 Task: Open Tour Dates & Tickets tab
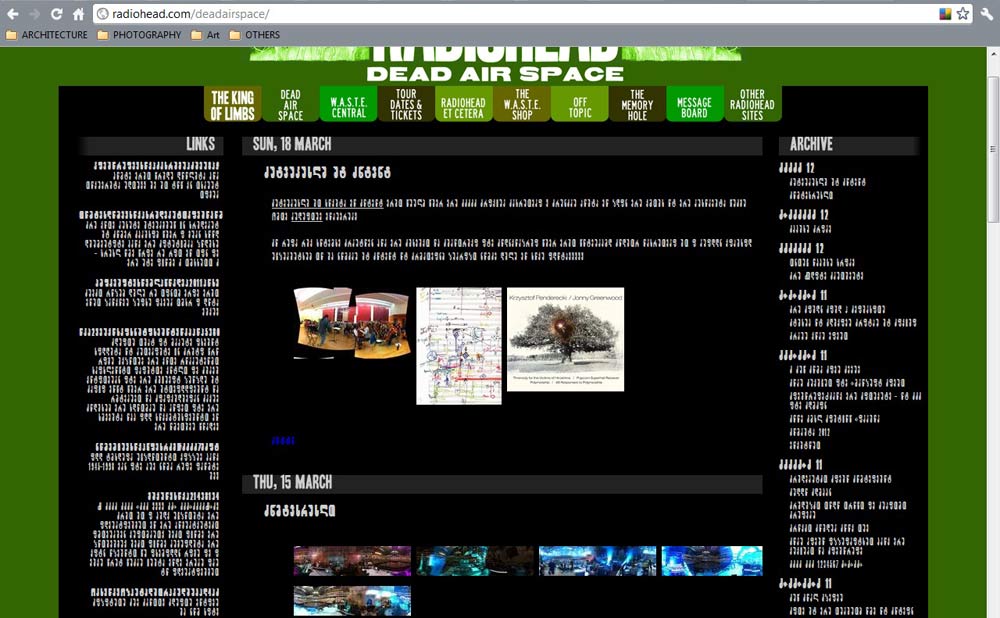pyautogui.click(x=406, y=104)
